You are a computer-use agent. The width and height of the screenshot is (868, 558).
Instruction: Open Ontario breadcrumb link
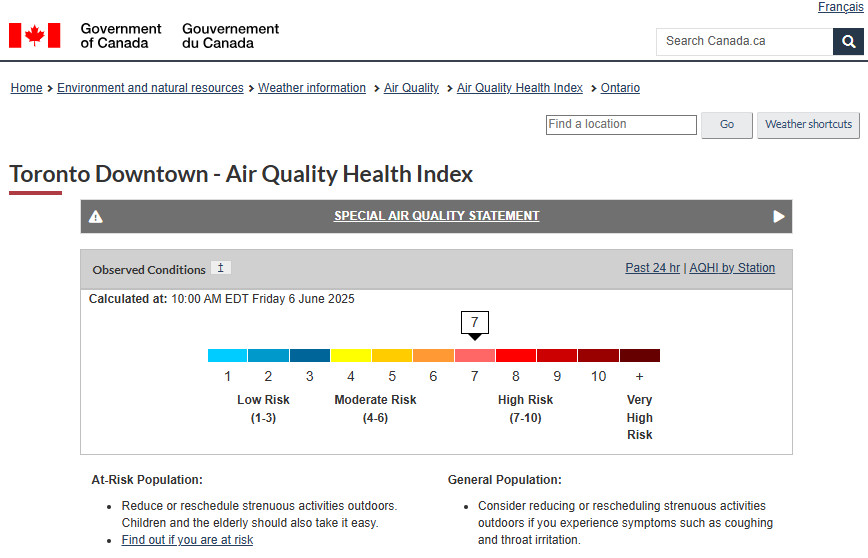click(x=620, y=87)
